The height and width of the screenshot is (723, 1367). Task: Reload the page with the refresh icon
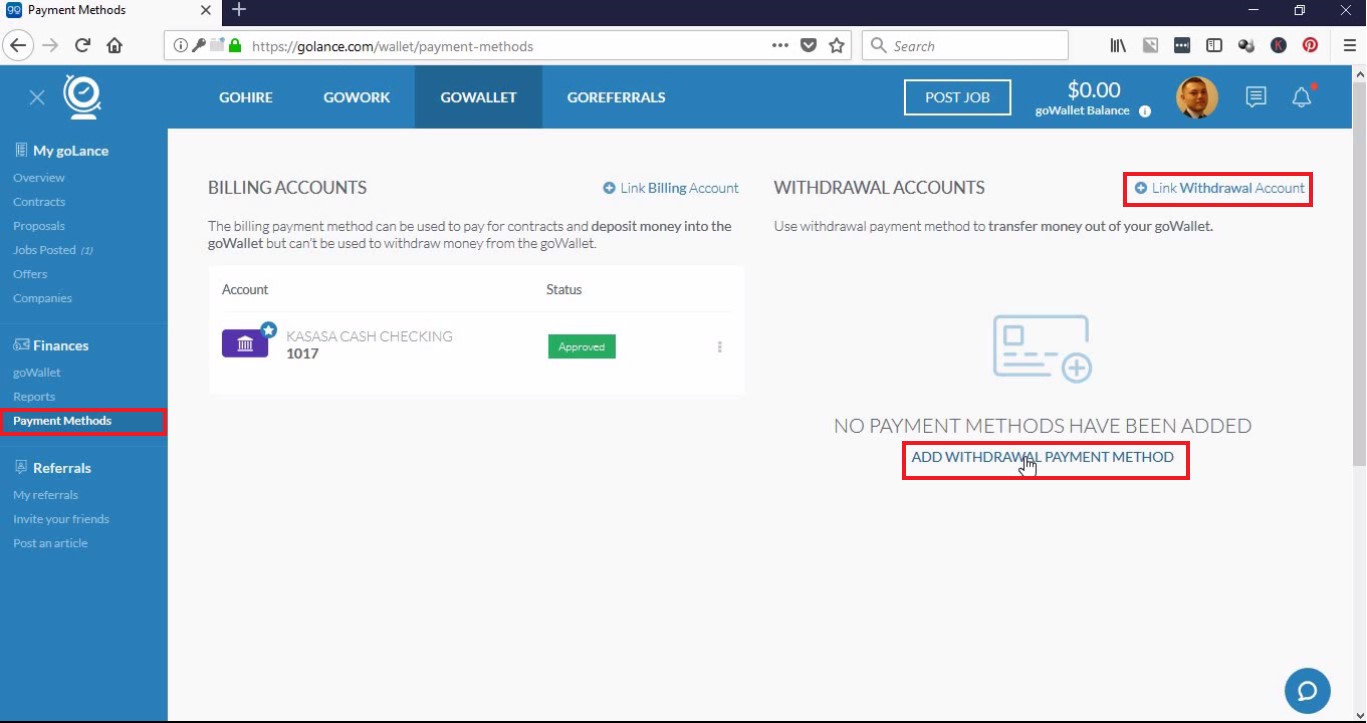83,45
